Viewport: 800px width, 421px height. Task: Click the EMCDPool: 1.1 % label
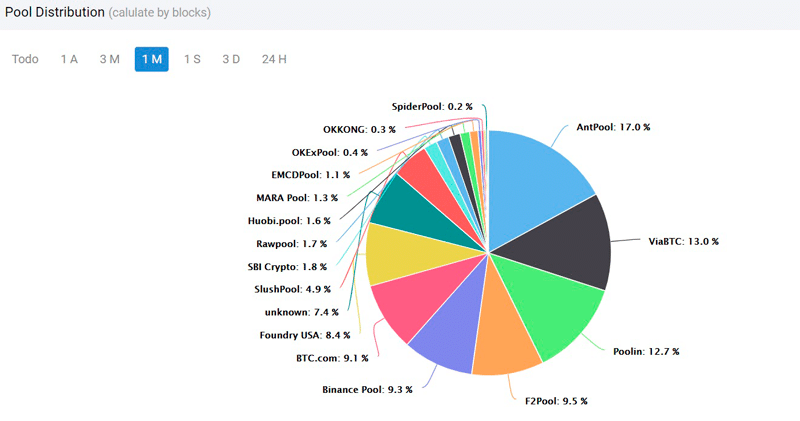tap(311, 175)
